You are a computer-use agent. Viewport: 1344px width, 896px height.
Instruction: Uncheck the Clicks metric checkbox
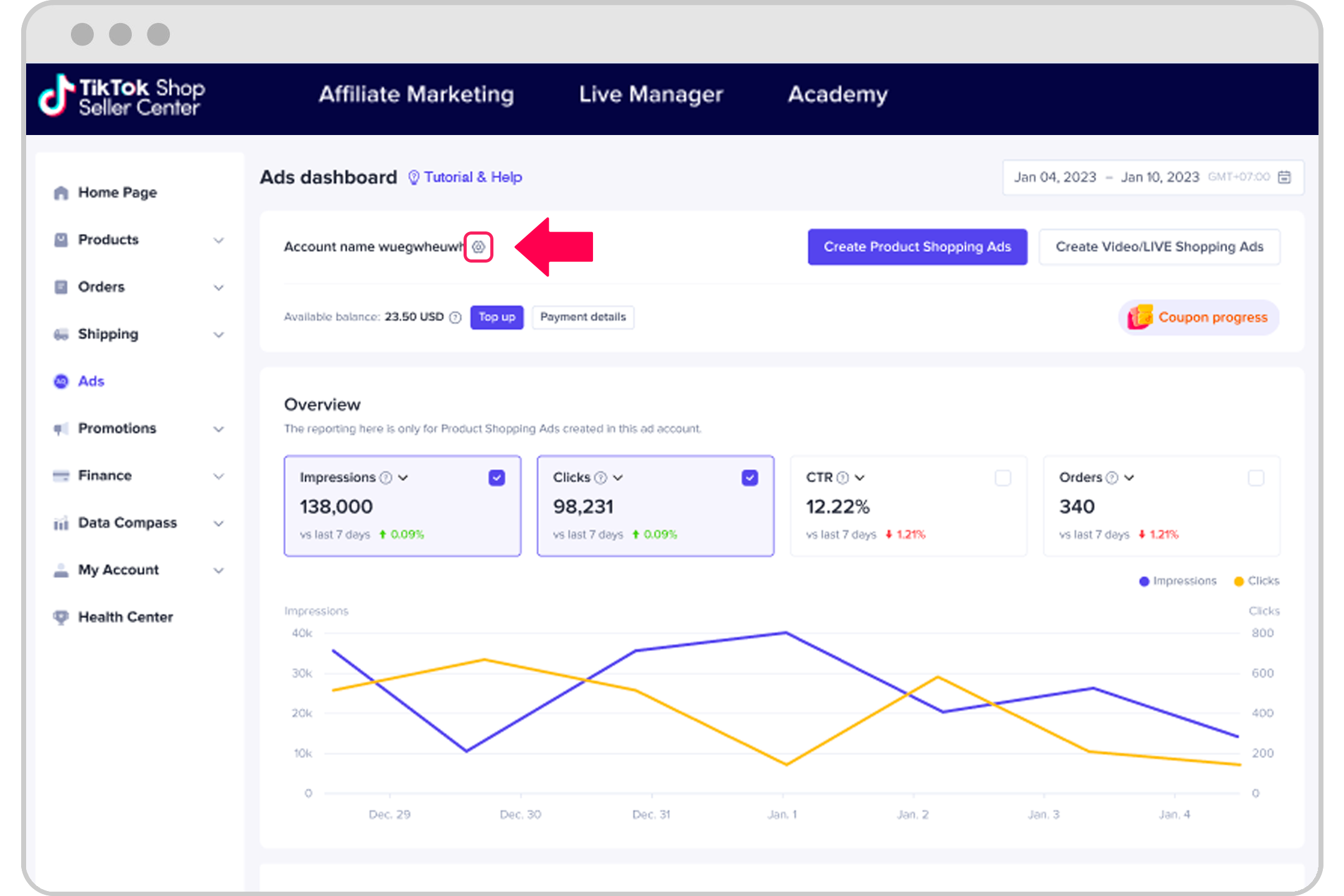(750, 478)
